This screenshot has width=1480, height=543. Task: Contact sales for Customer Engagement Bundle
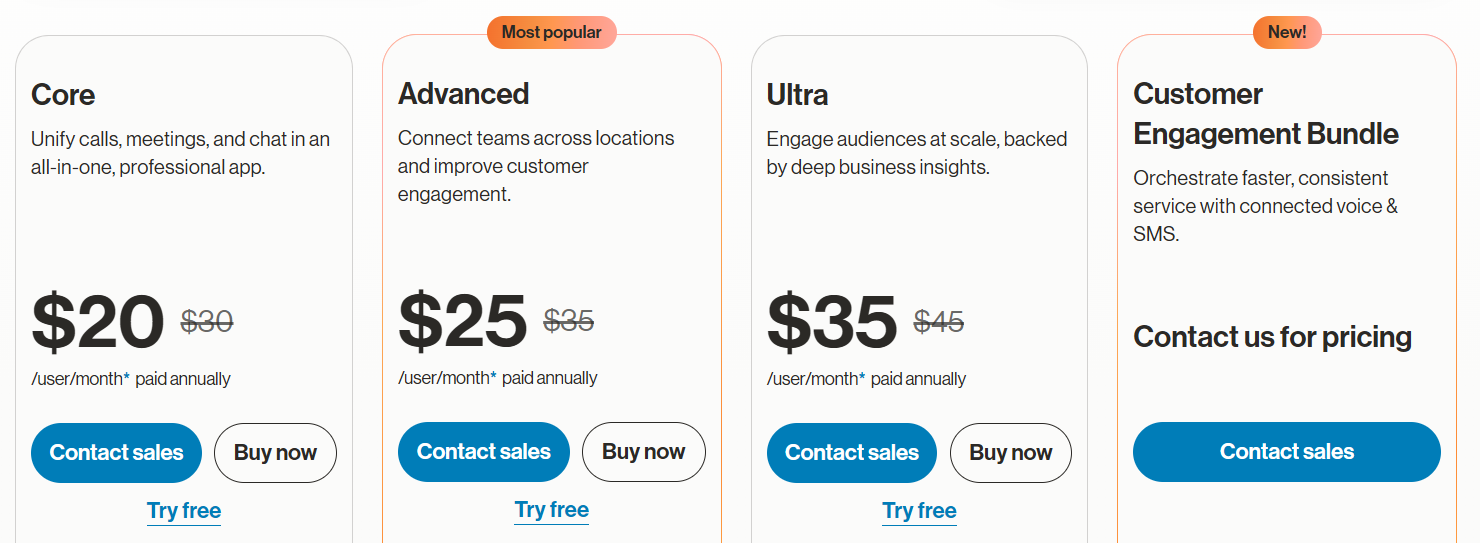[x=1287, y=452]
